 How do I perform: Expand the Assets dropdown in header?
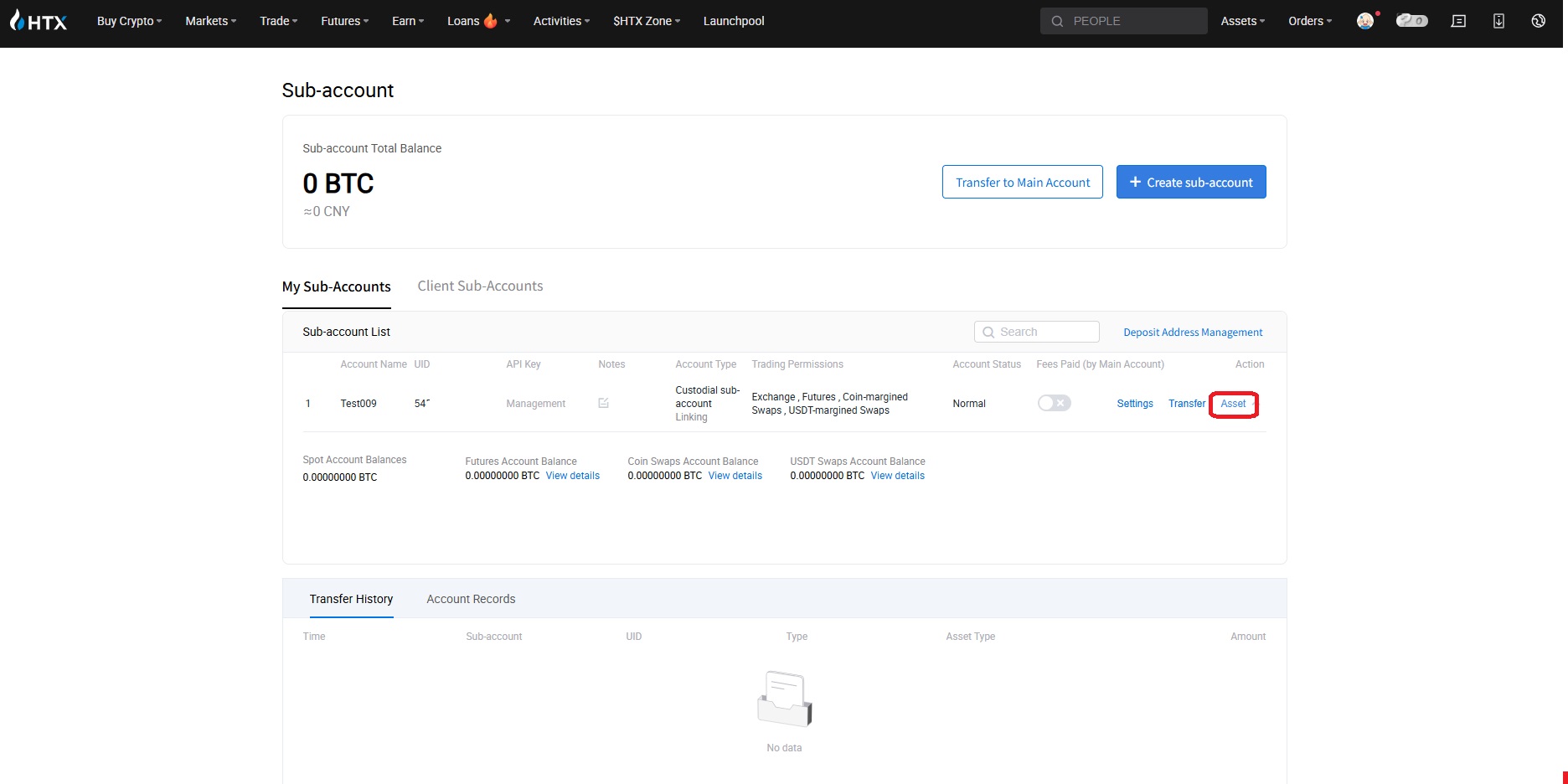(x=1242, y=21)
